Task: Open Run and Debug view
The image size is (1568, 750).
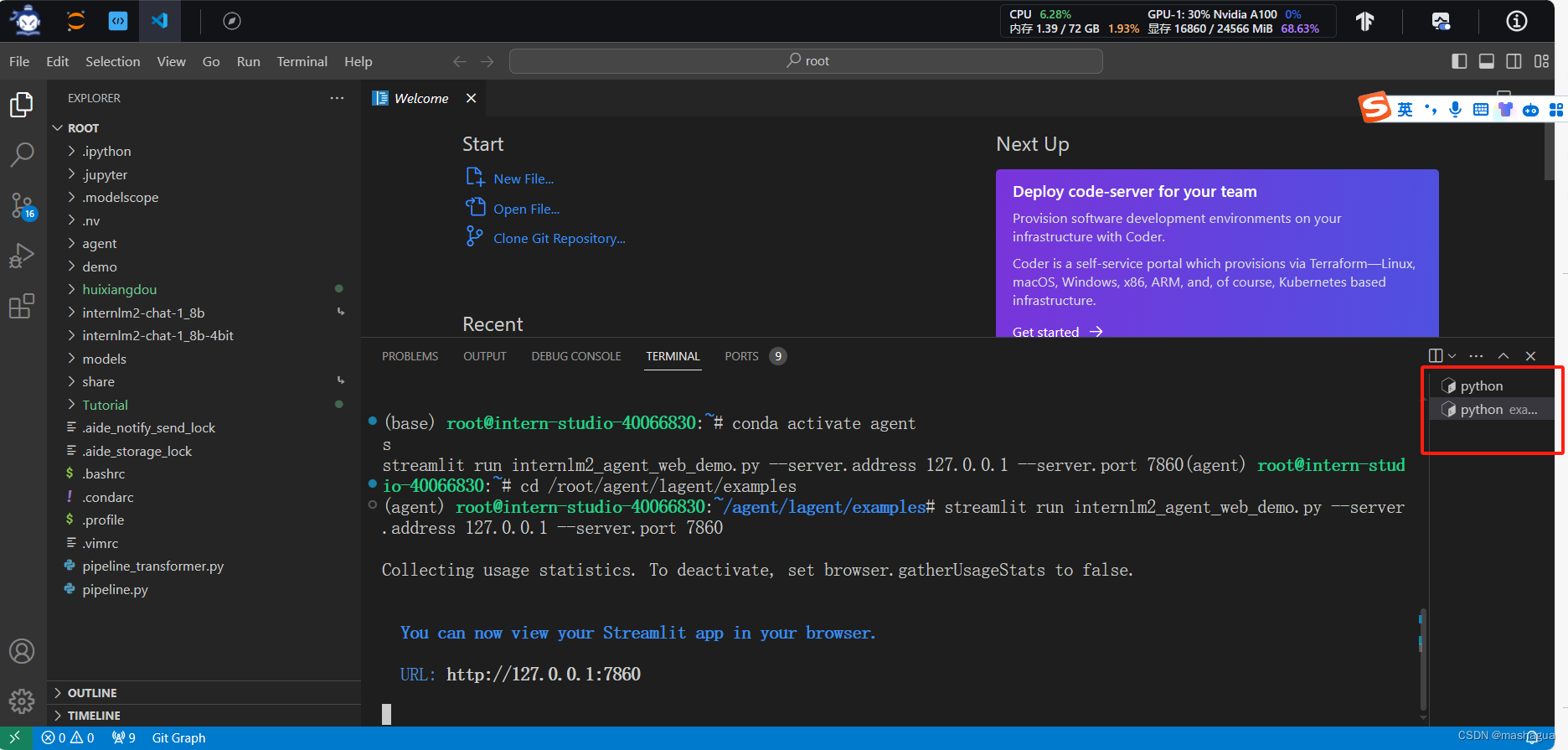Action: coord(22,256)
